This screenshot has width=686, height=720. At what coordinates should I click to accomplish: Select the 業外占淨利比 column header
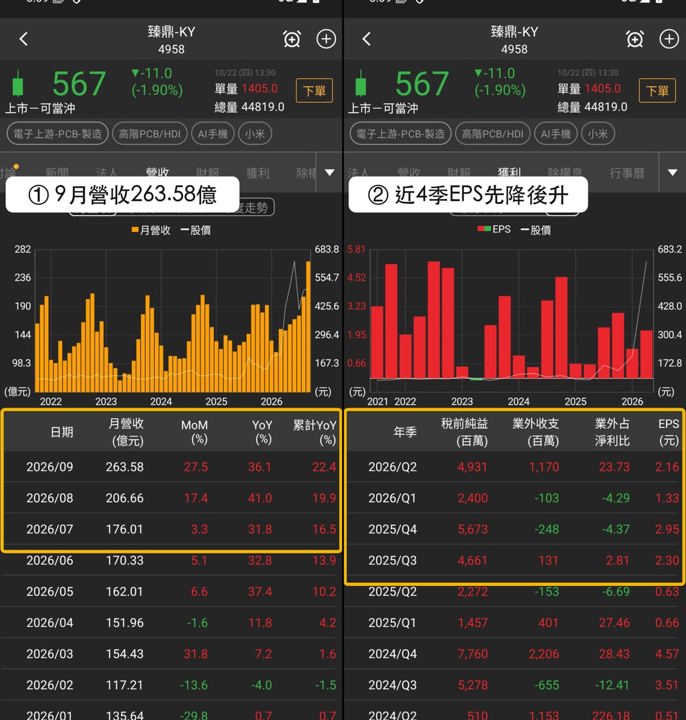(x=613, y=432)
